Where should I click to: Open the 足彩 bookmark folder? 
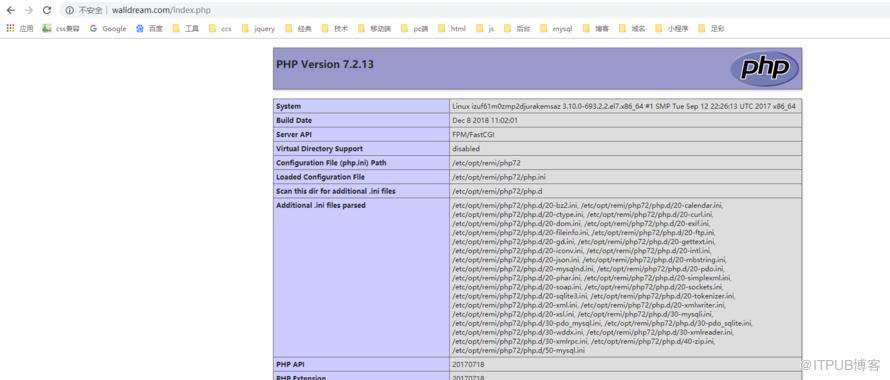(712, 28)
